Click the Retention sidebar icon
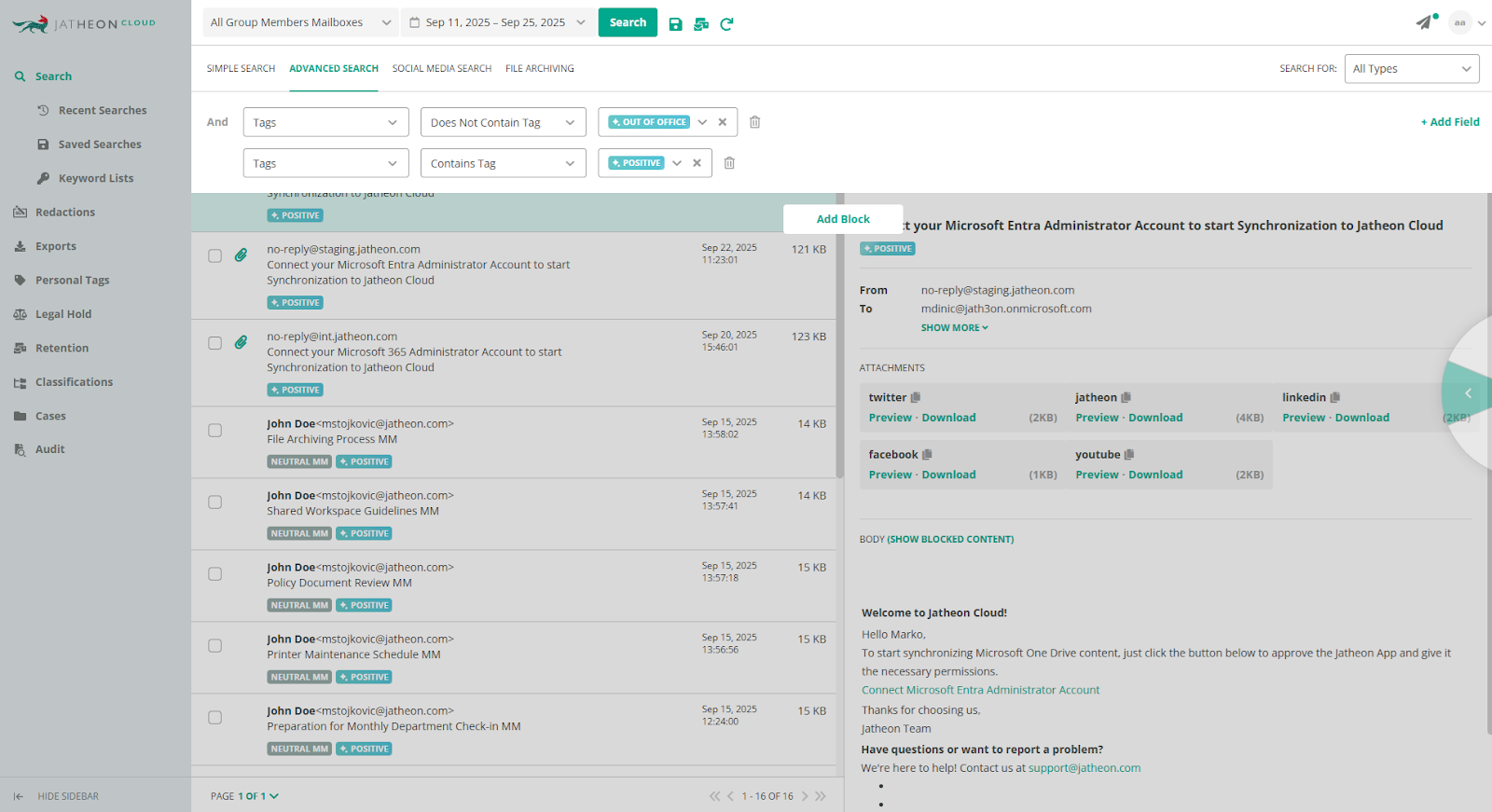This screenshot has height=812, width=1492. (20, 348)
